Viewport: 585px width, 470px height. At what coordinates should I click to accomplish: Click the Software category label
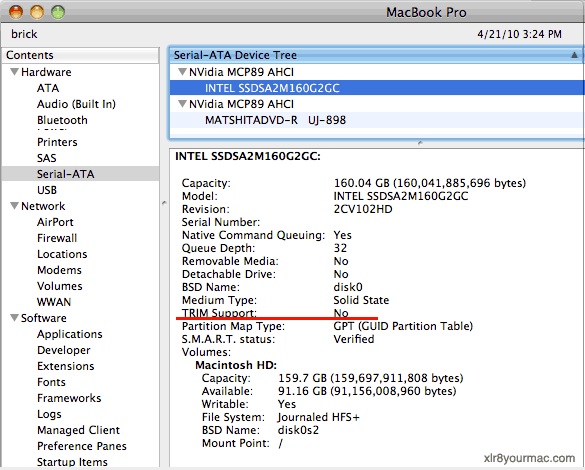tap(44, 318)
